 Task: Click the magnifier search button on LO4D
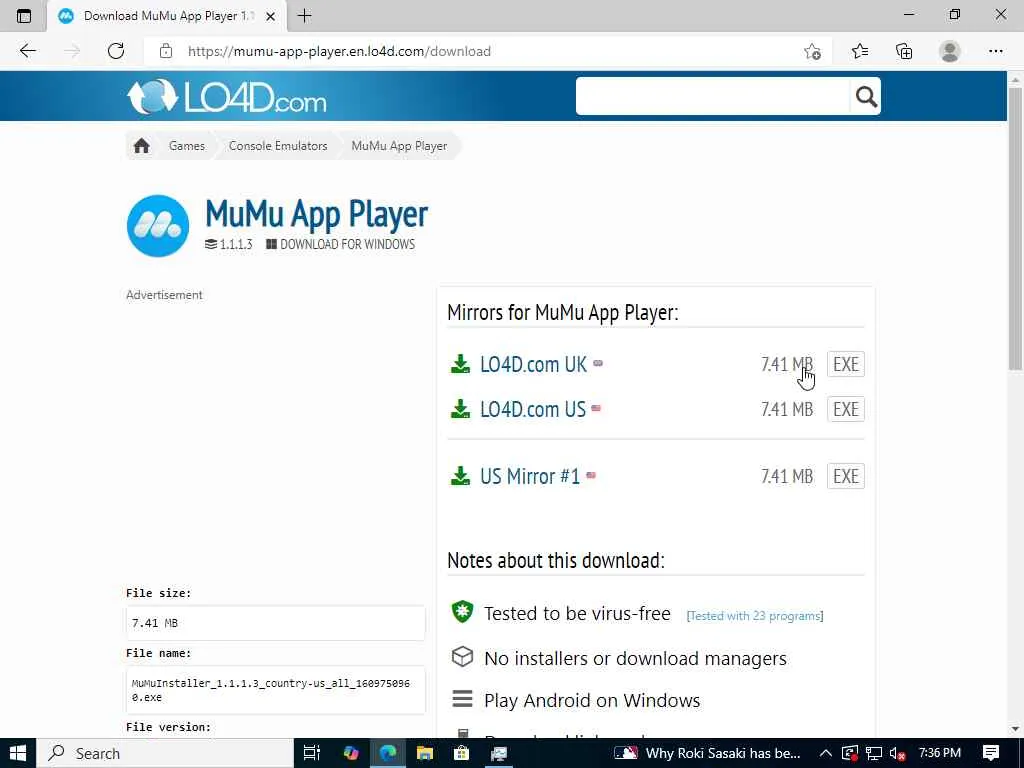click(866, 97)
